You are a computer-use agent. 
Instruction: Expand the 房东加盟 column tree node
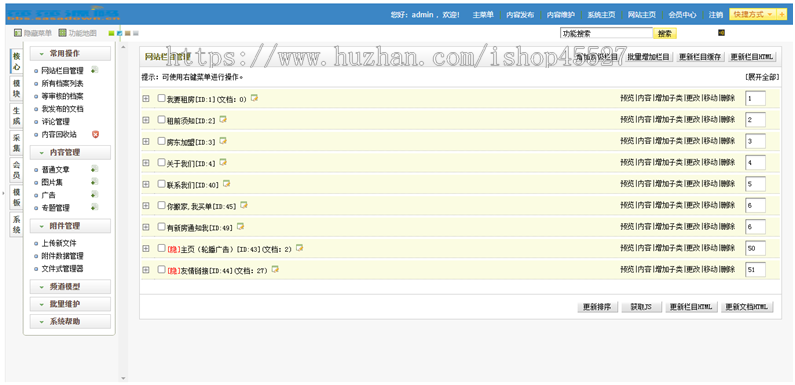tap(146, 142)
